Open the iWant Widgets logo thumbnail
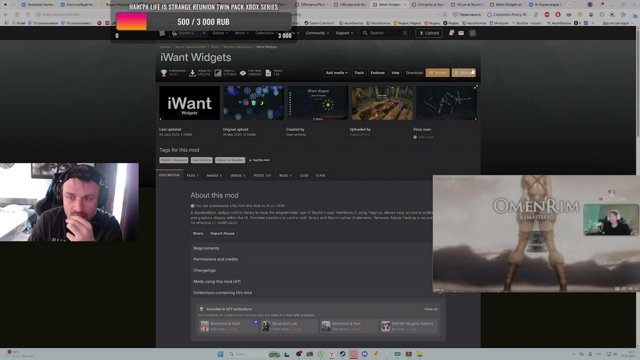This screenshot has width=640, height=360. click(x=189, y=103)
